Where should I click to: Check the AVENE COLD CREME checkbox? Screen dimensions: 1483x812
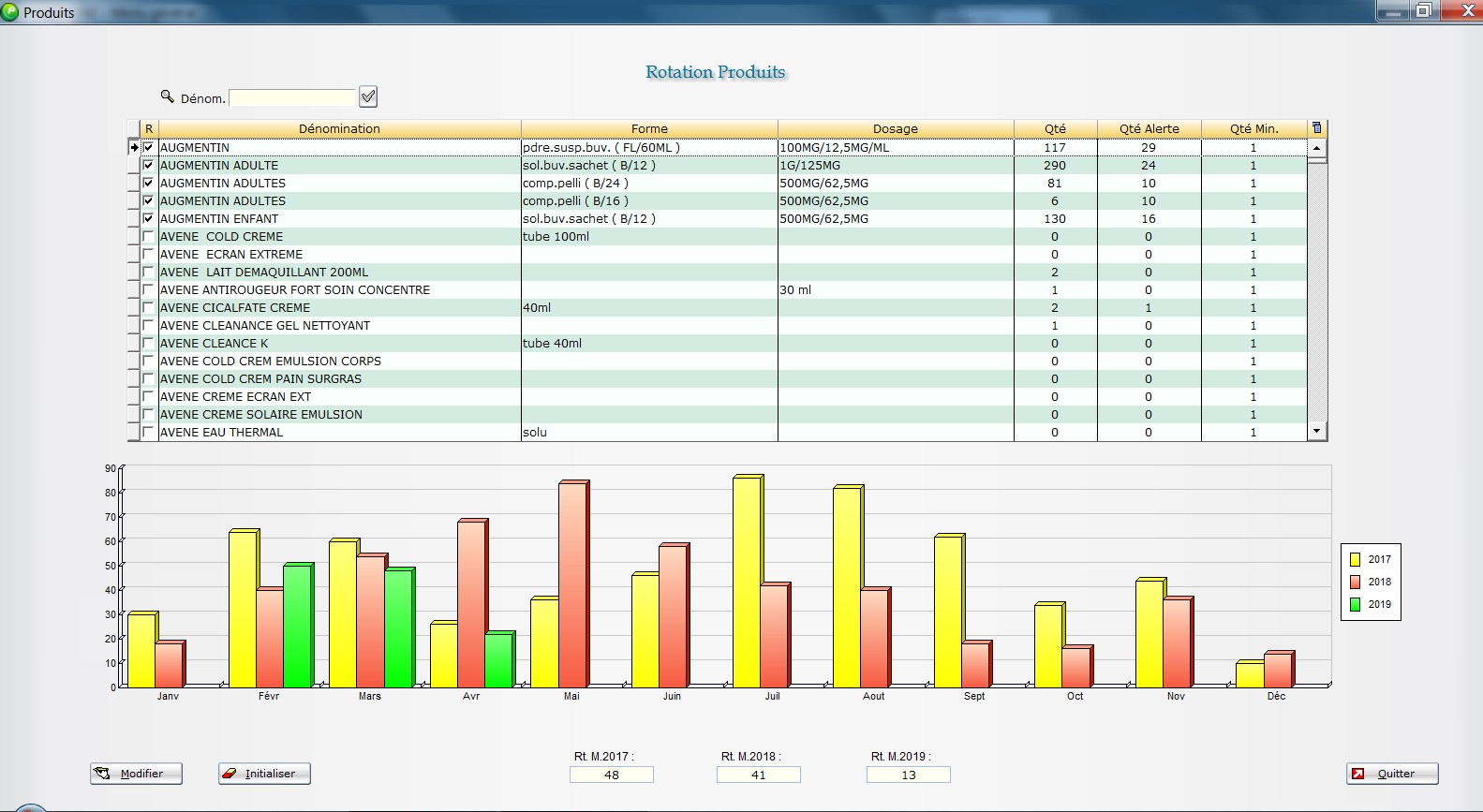[148, 236]
